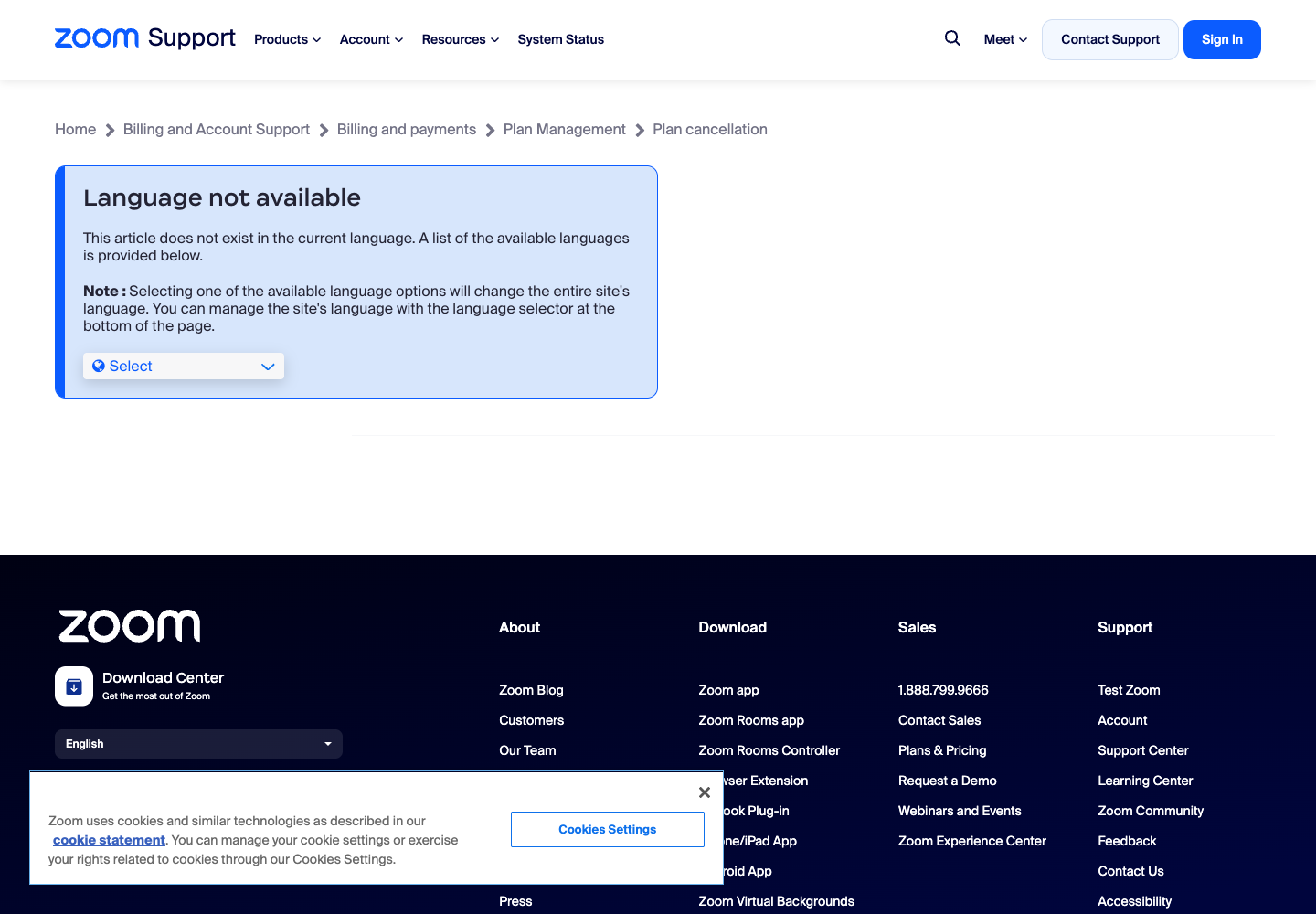
Task: Open Billing and payments breadcrumb
Action: pyautogui.click(x=407, y=130)
